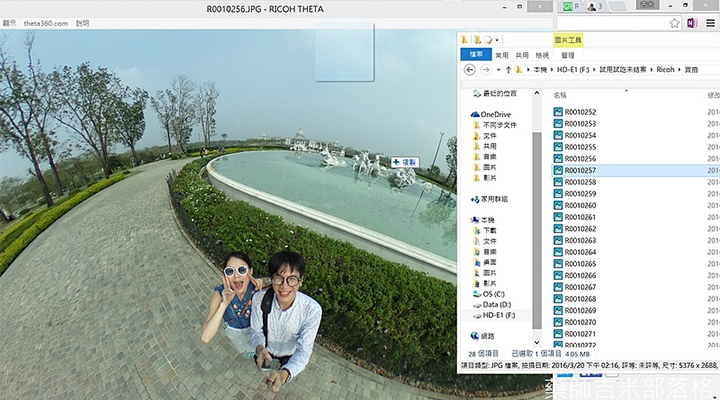Screen dimensions: 720x400
Task: Select the R0010260 image file icon
Action: [x=558, y=205]
